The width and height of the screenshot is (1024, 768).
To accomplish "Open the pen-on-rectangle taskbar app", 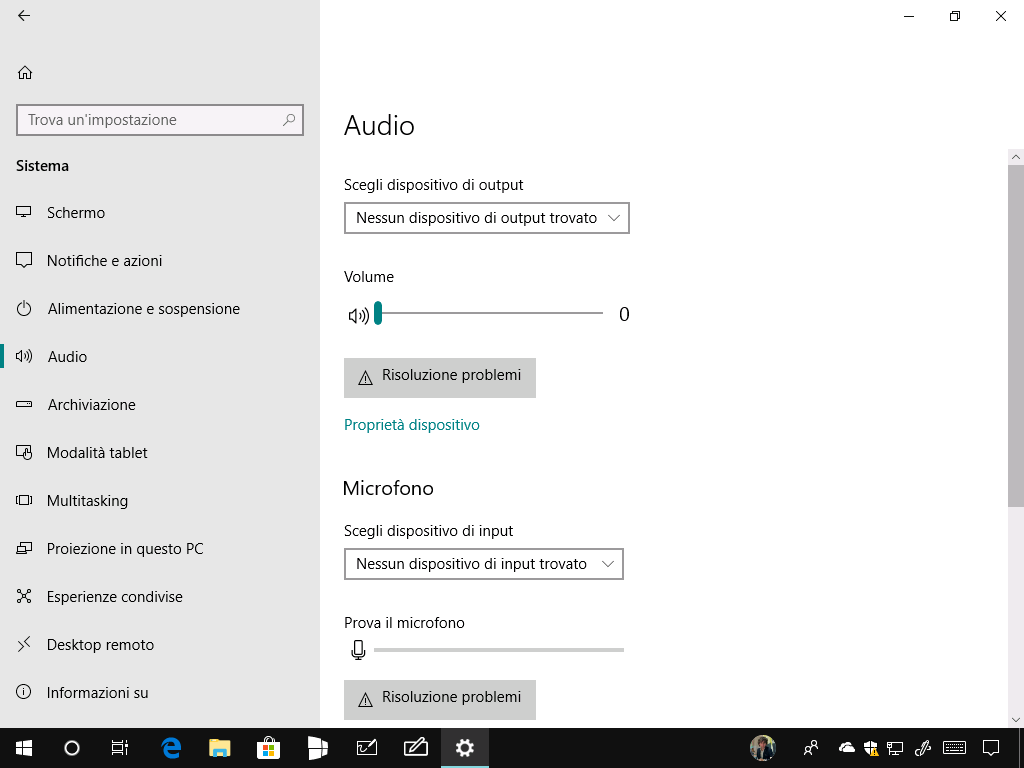I will pos(415,748).
